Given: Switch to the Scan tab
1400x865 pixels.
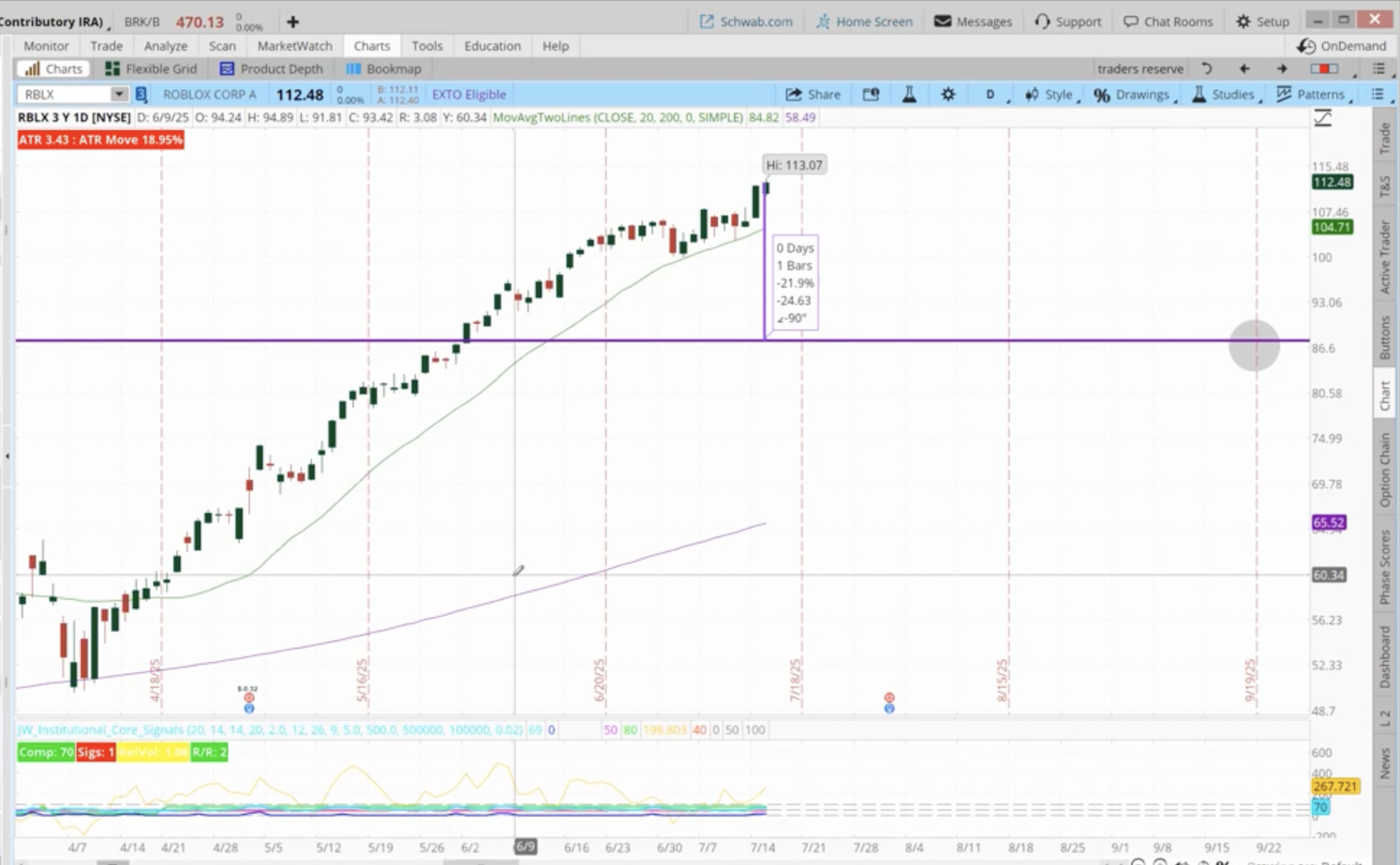Looking at the screenshot, I should [222, 46].
